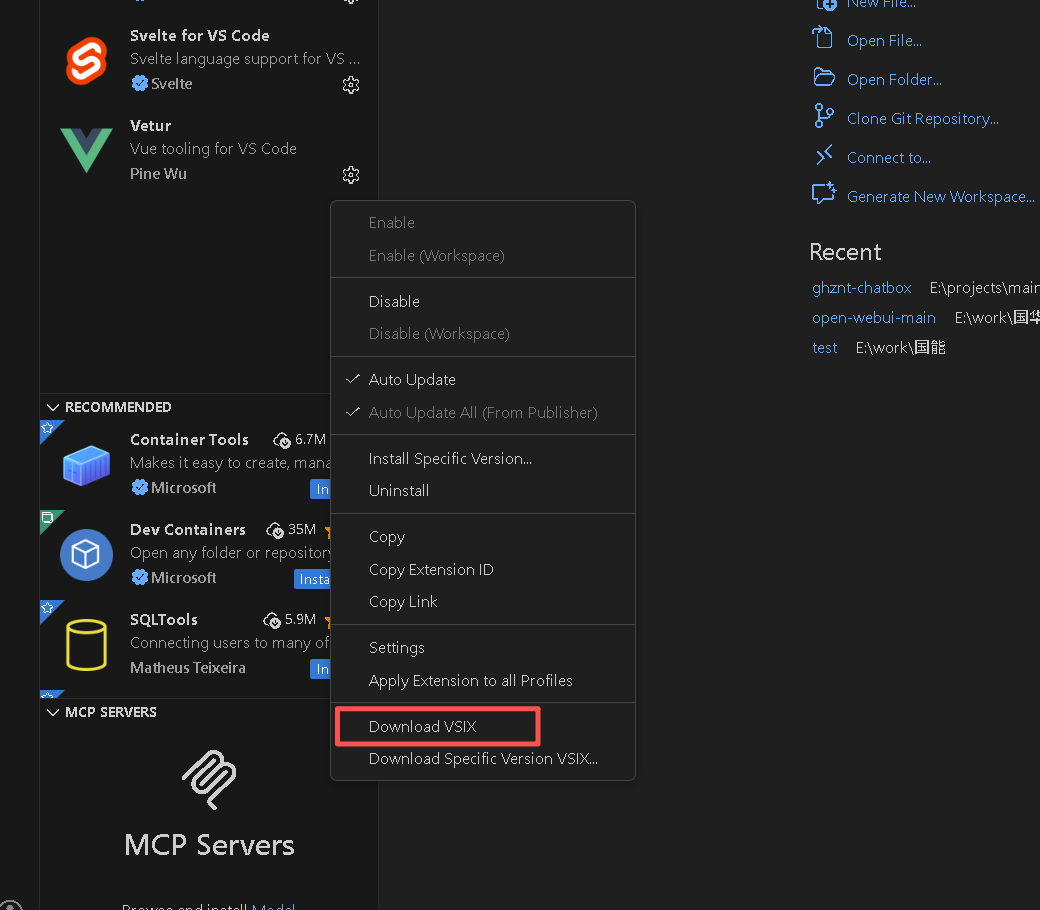Select Disable in the context menu

483,301
